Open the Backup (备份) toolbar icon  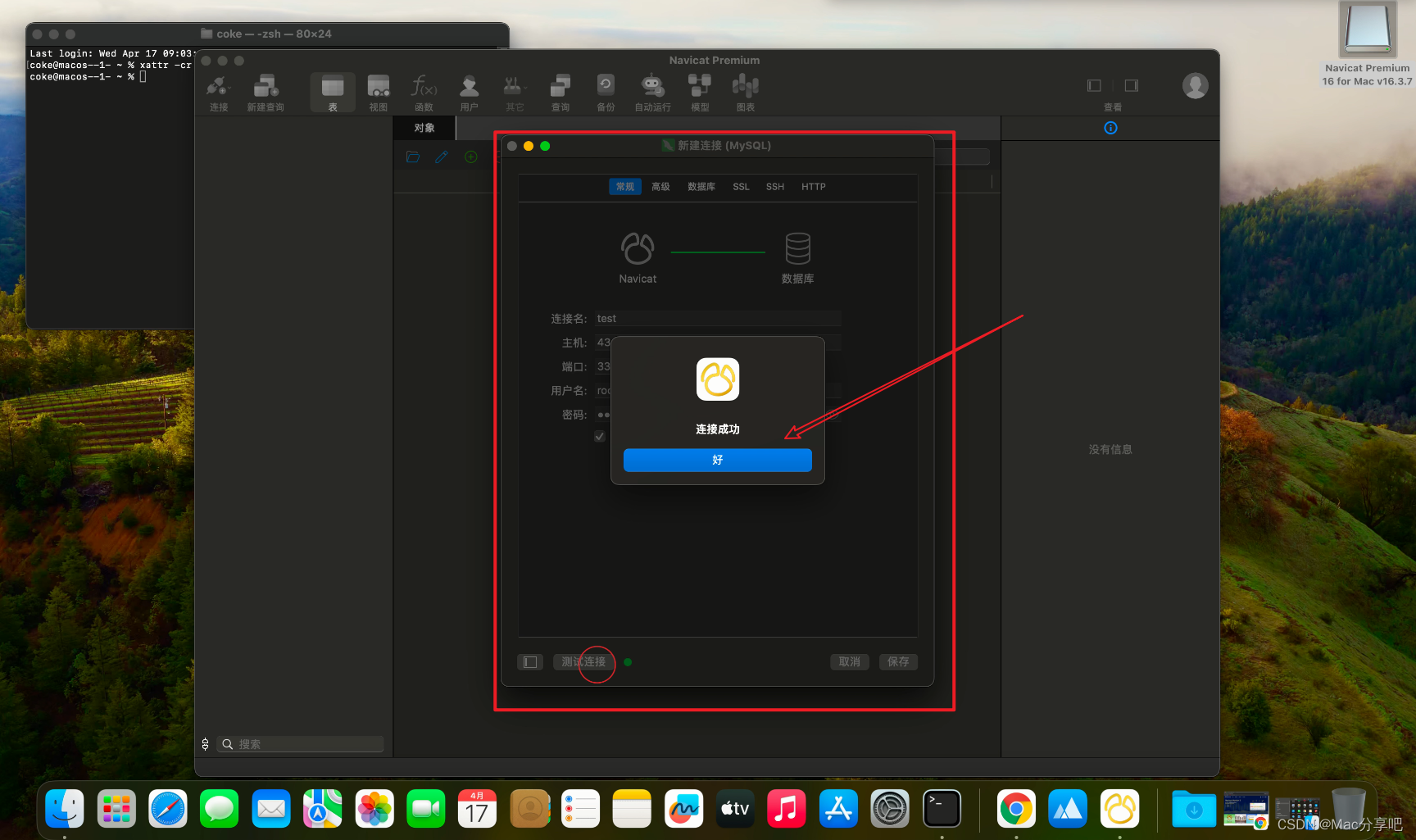tap(606, 93)
